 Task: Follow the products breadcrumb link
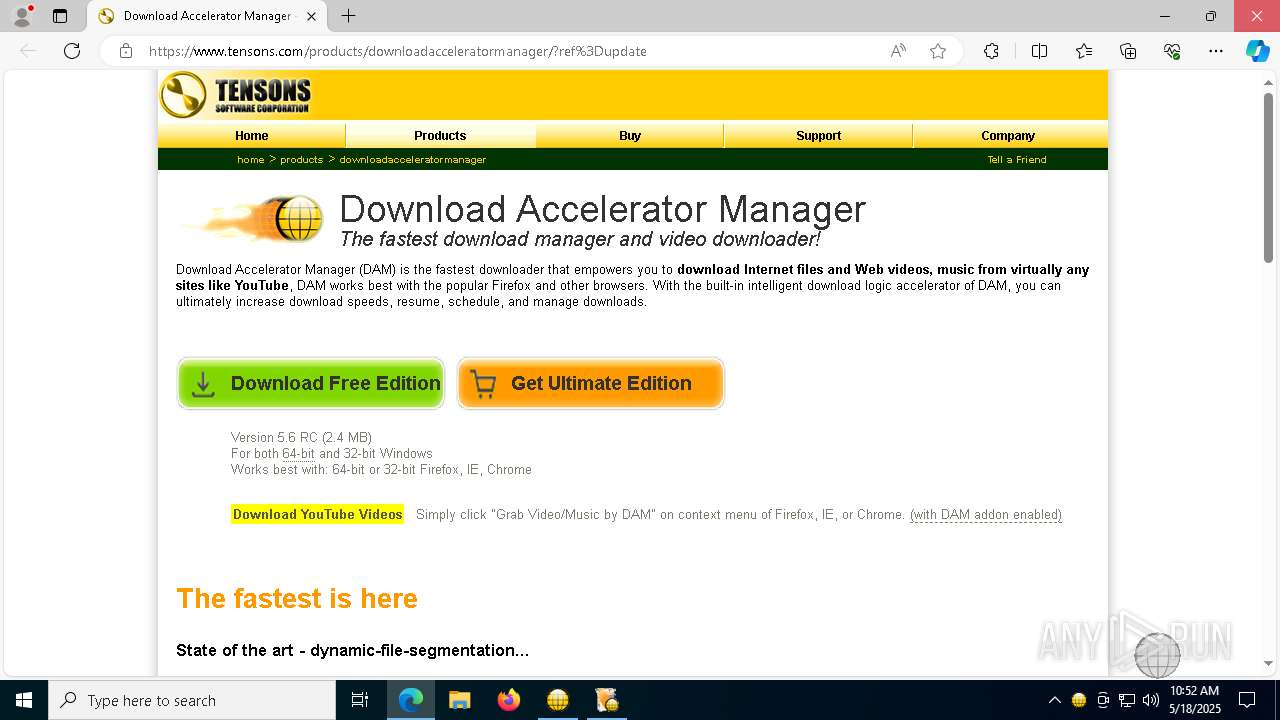(x=301, y=160)
